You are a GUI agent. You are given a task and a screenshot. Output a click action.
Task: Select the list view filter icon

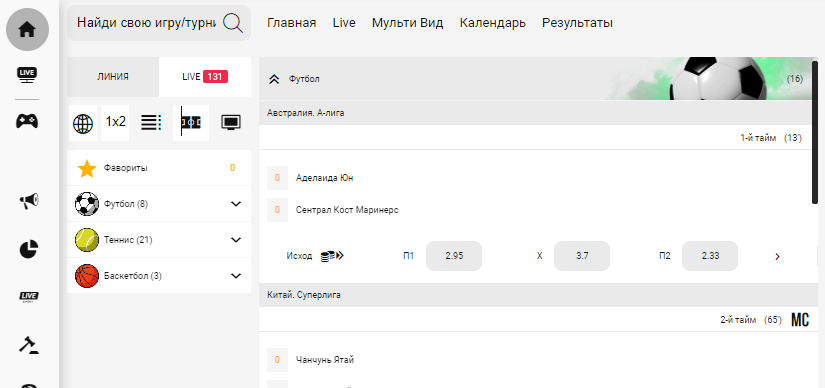[151, 123]
